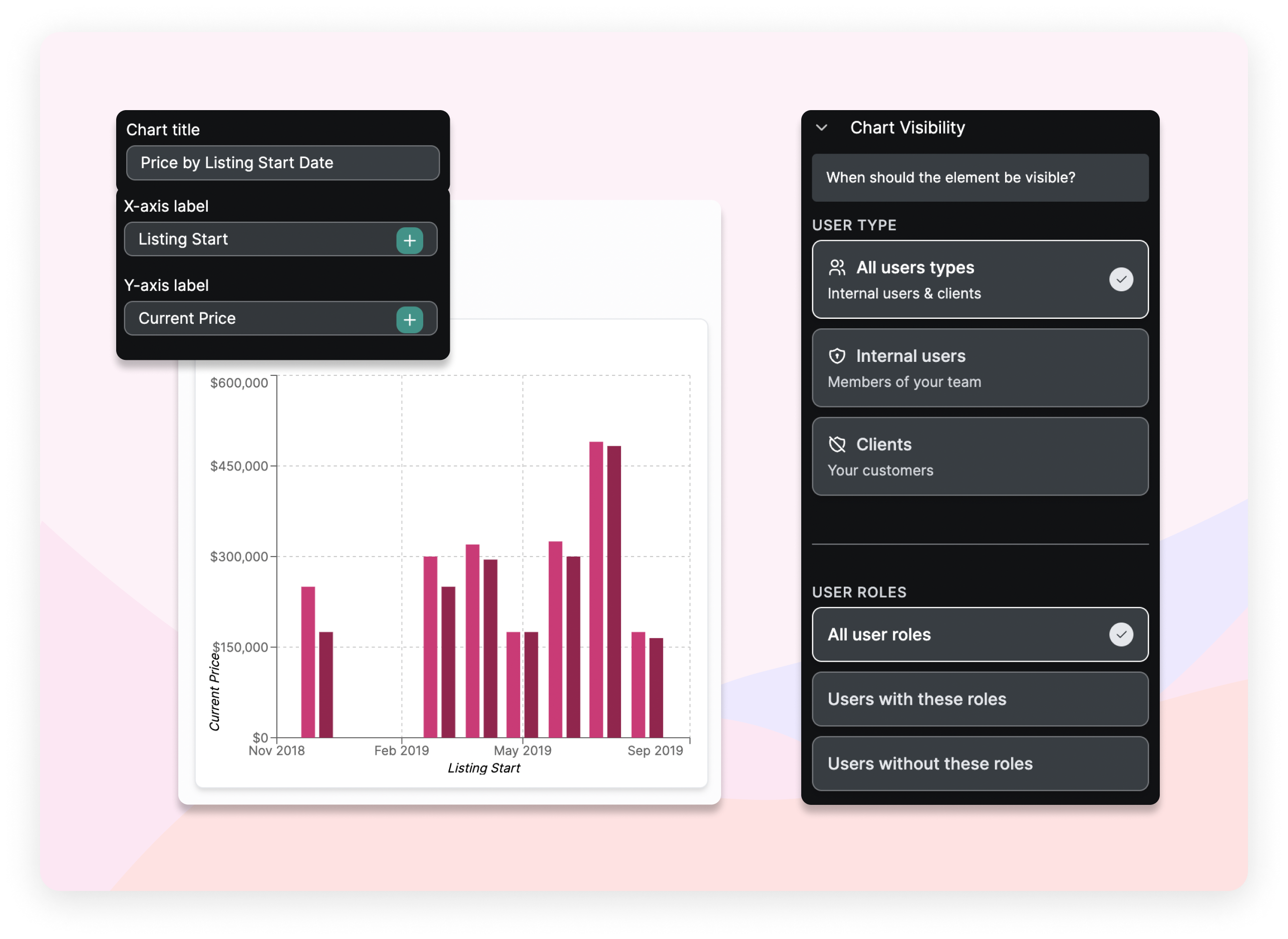The width and height of the screenshot is (1288, 939).
Task: Expand the visibility condition question field
Action: click(979, 177)
